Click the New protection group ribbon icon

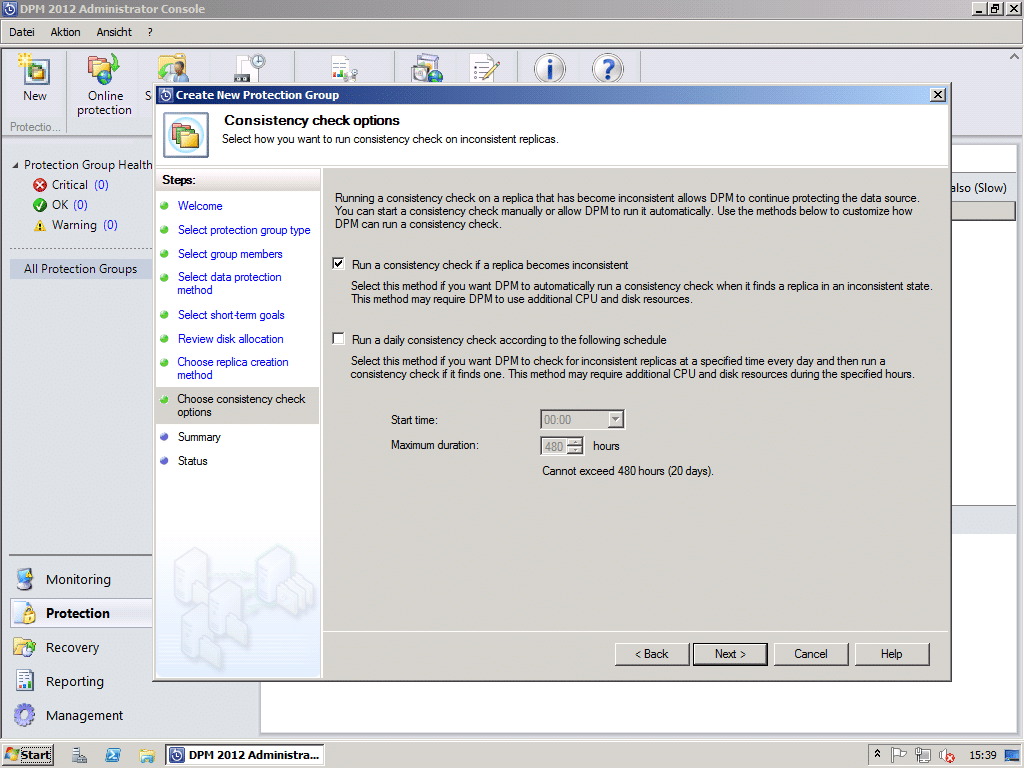pos(35,70)
